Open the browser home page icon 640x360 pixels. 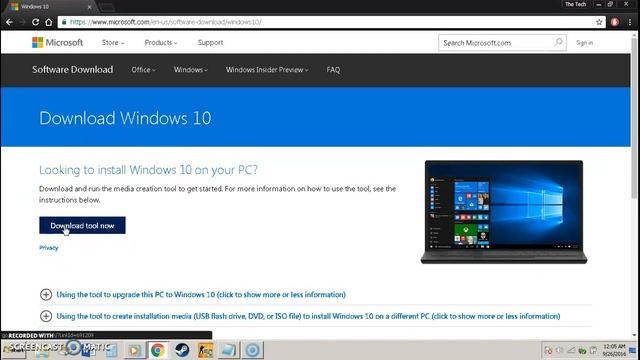(x=49, y=22)
